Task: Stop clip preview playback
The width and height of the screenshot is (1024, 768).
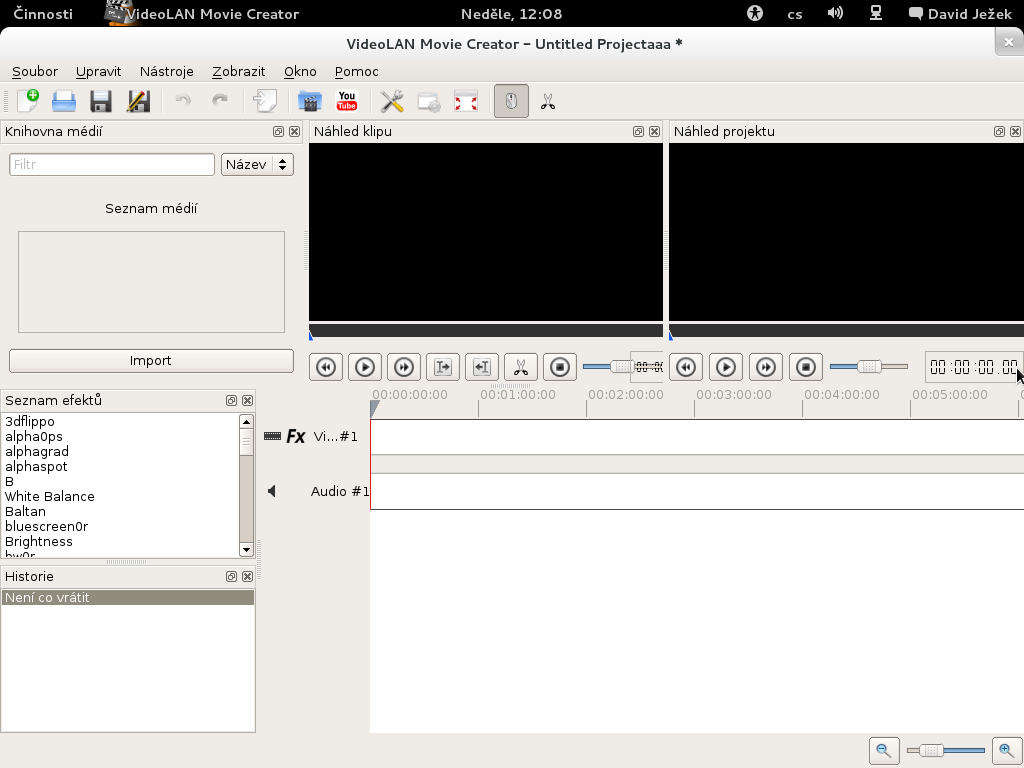Action: (x=560, y=367)
